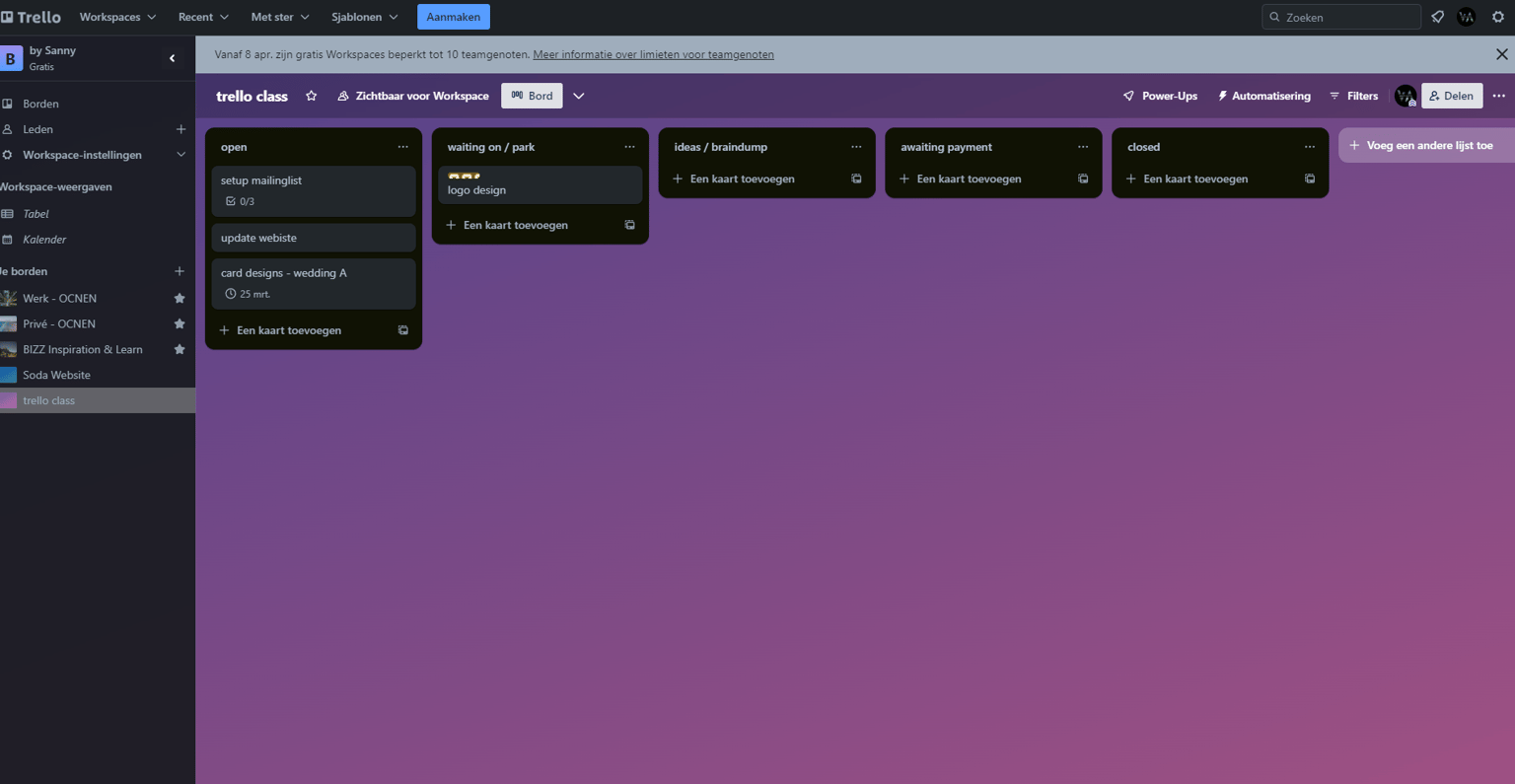Create card from template in ideas list
The image size is (1515, 784).
click(x=857, y=178)
